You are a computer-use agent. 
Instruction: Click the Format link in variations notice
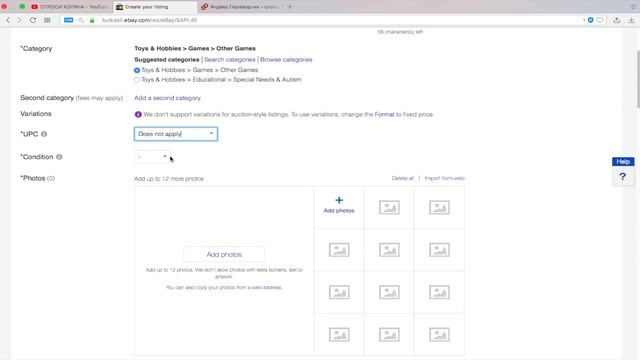point(384,114)
